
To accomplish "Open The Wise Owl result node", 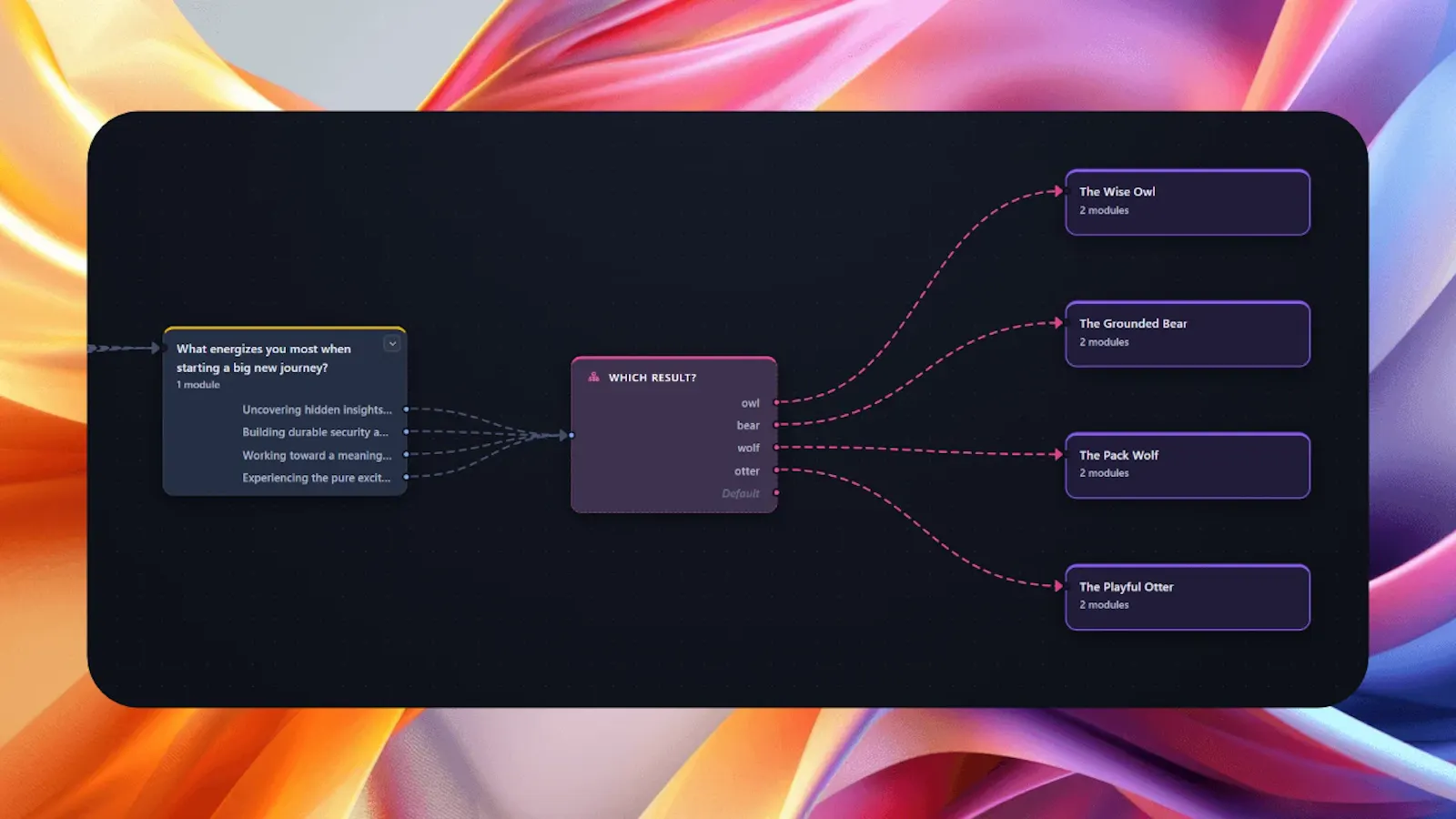I will pos(1188,202).
